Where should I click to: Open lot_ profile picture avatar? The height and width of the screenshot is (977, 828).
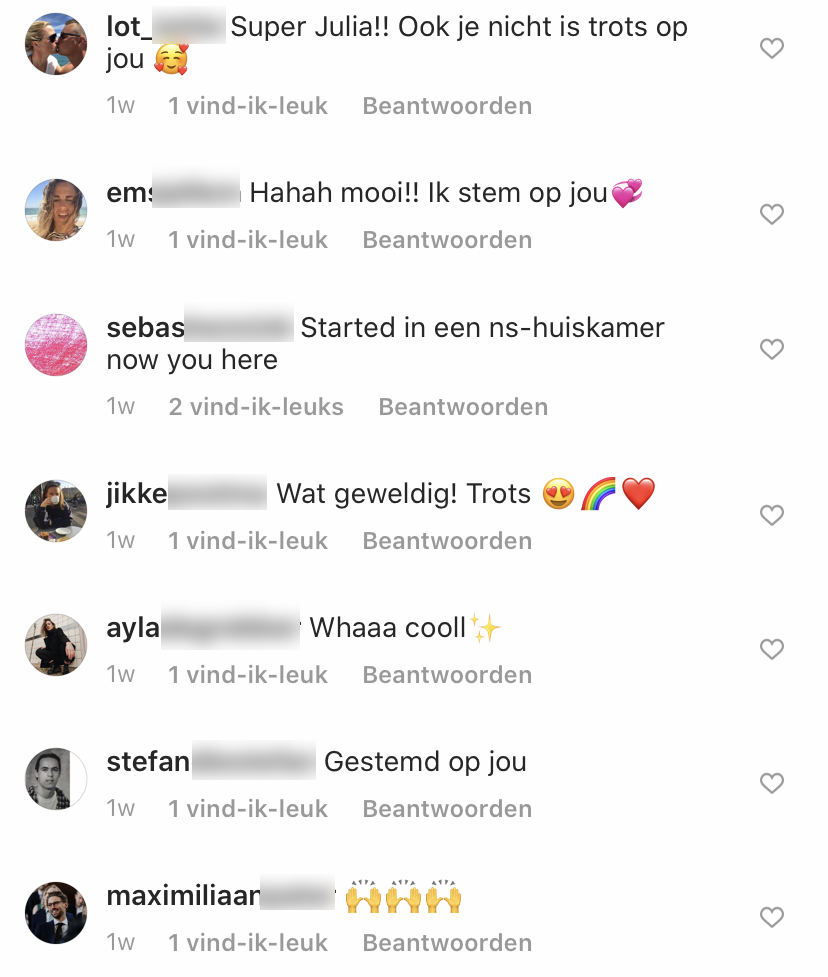coord(56,44)
